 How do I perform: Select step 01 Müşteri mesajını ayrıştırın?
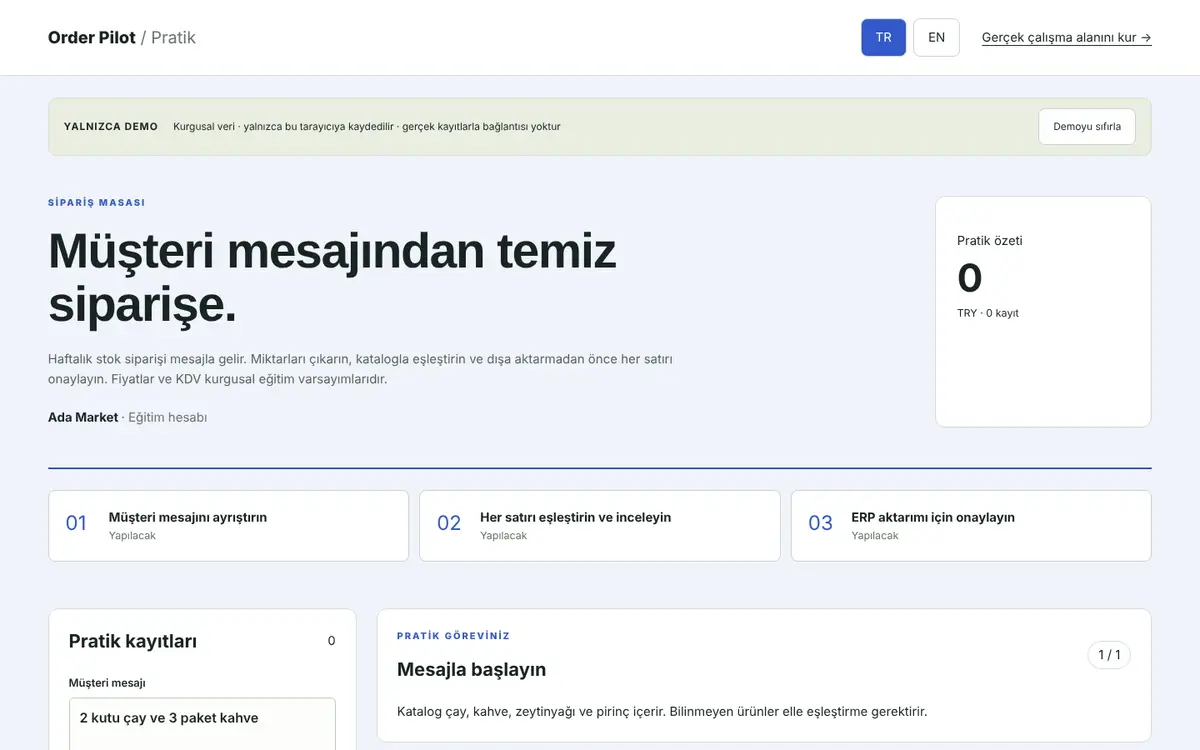tap(228, 526)
